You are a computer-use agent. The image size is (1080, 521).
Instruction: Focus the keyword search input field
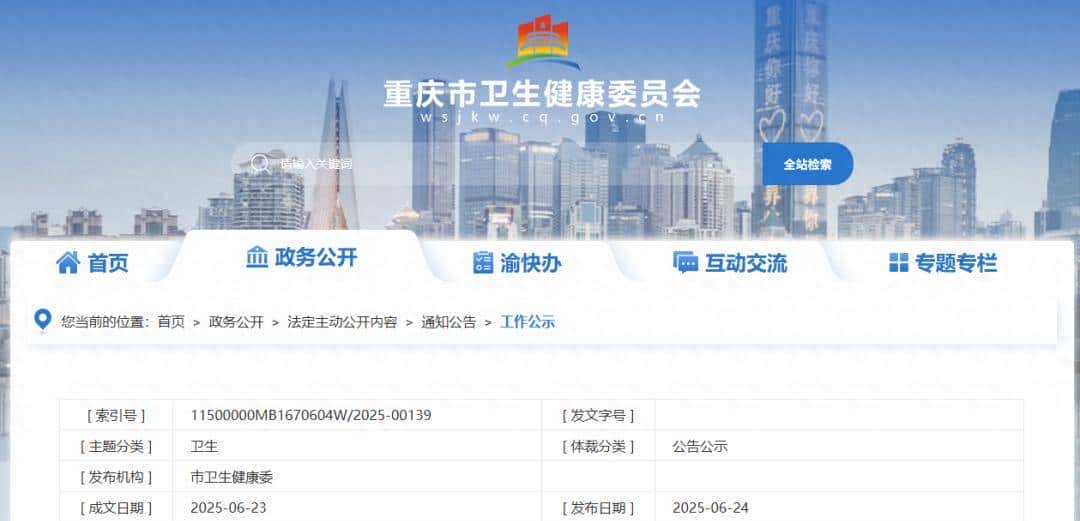click(496, 164)
